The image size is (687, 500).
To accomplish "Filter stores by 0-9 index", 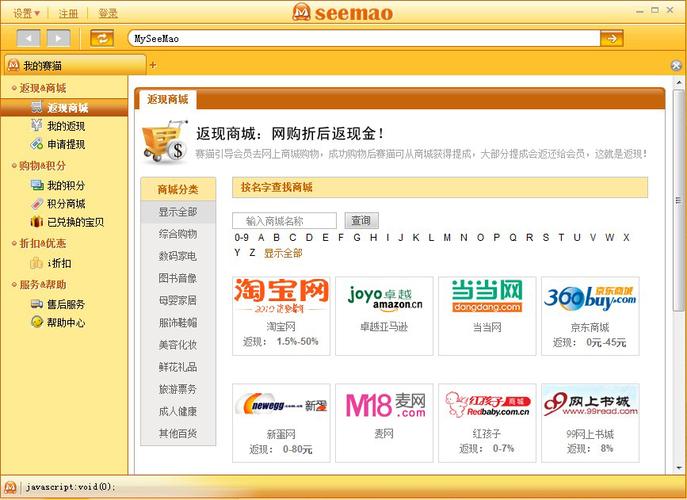I will (x=241, y=238).
